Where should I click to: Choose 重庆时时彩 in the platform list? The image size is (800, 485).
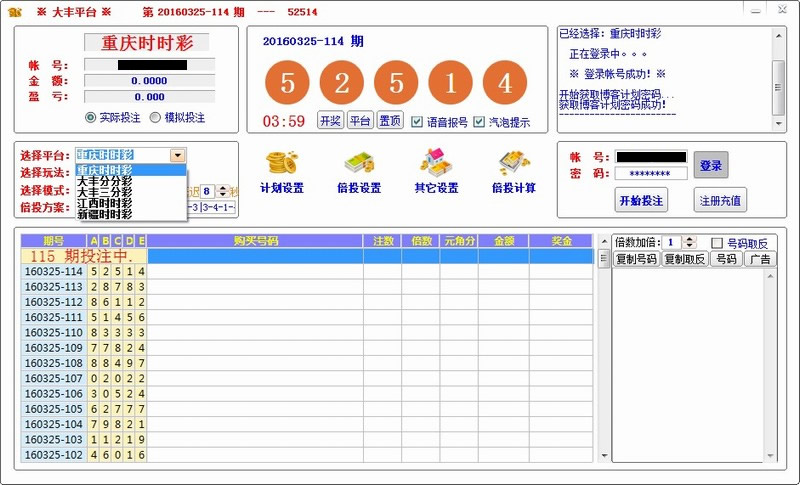131,170
